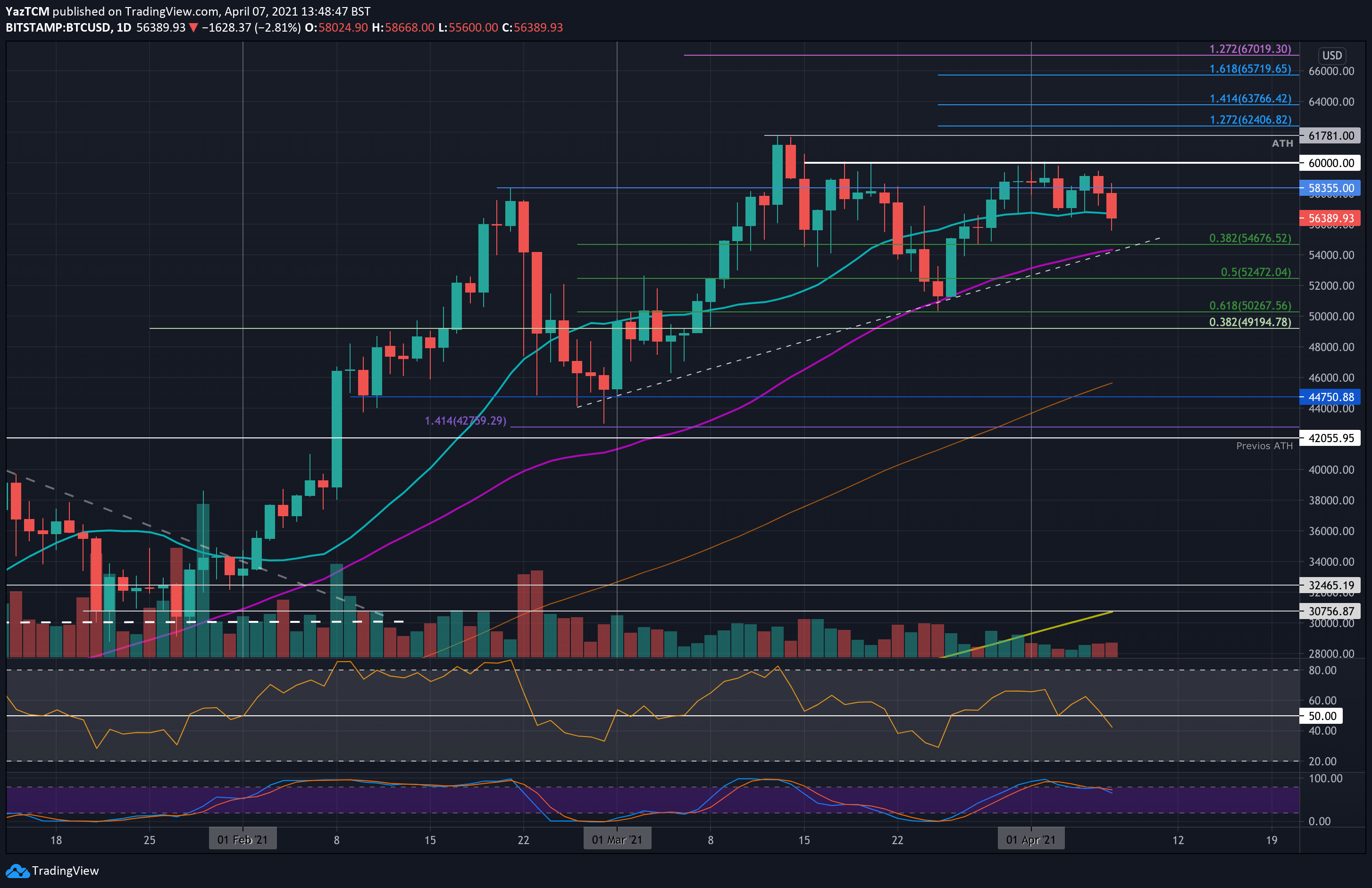Viewport: 1372px width, 888px height.
Task: Click the 66000.00 price axis label
Action: click(x=1331, y=72)
